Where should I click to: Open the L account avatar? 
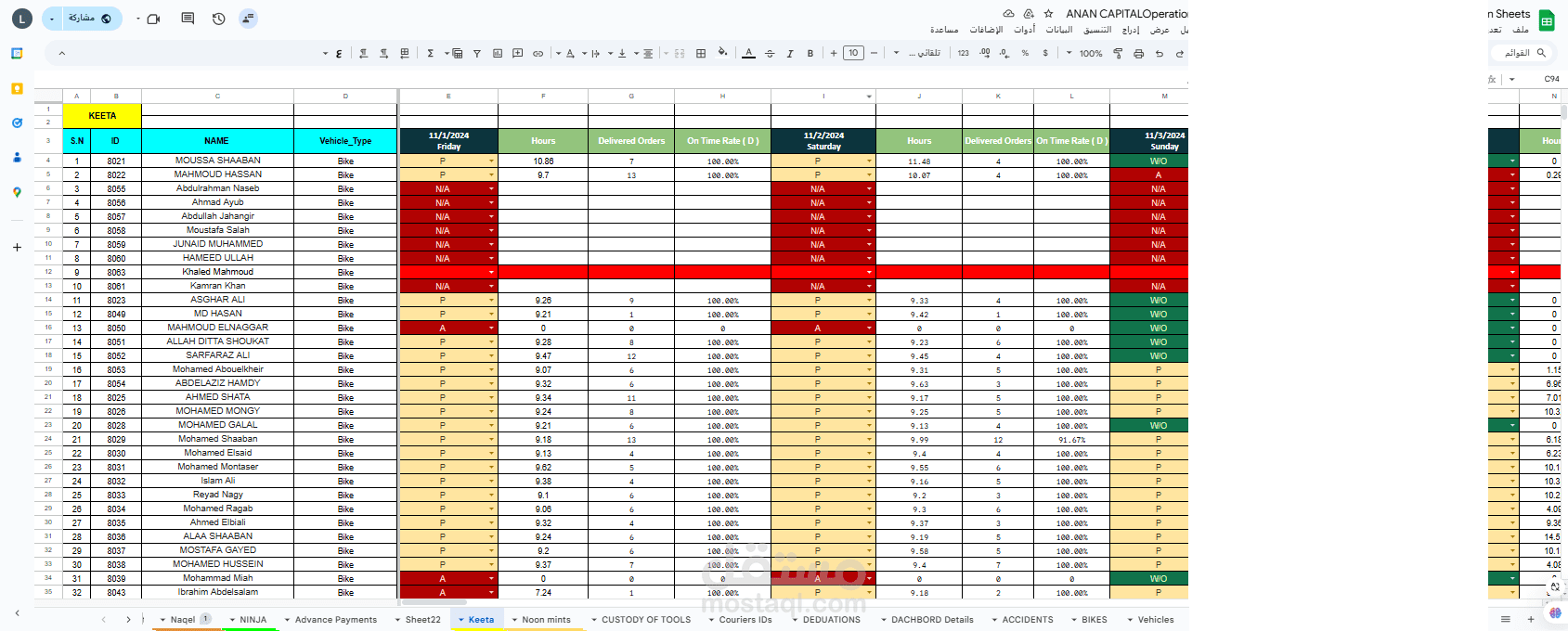coord(22,19)
